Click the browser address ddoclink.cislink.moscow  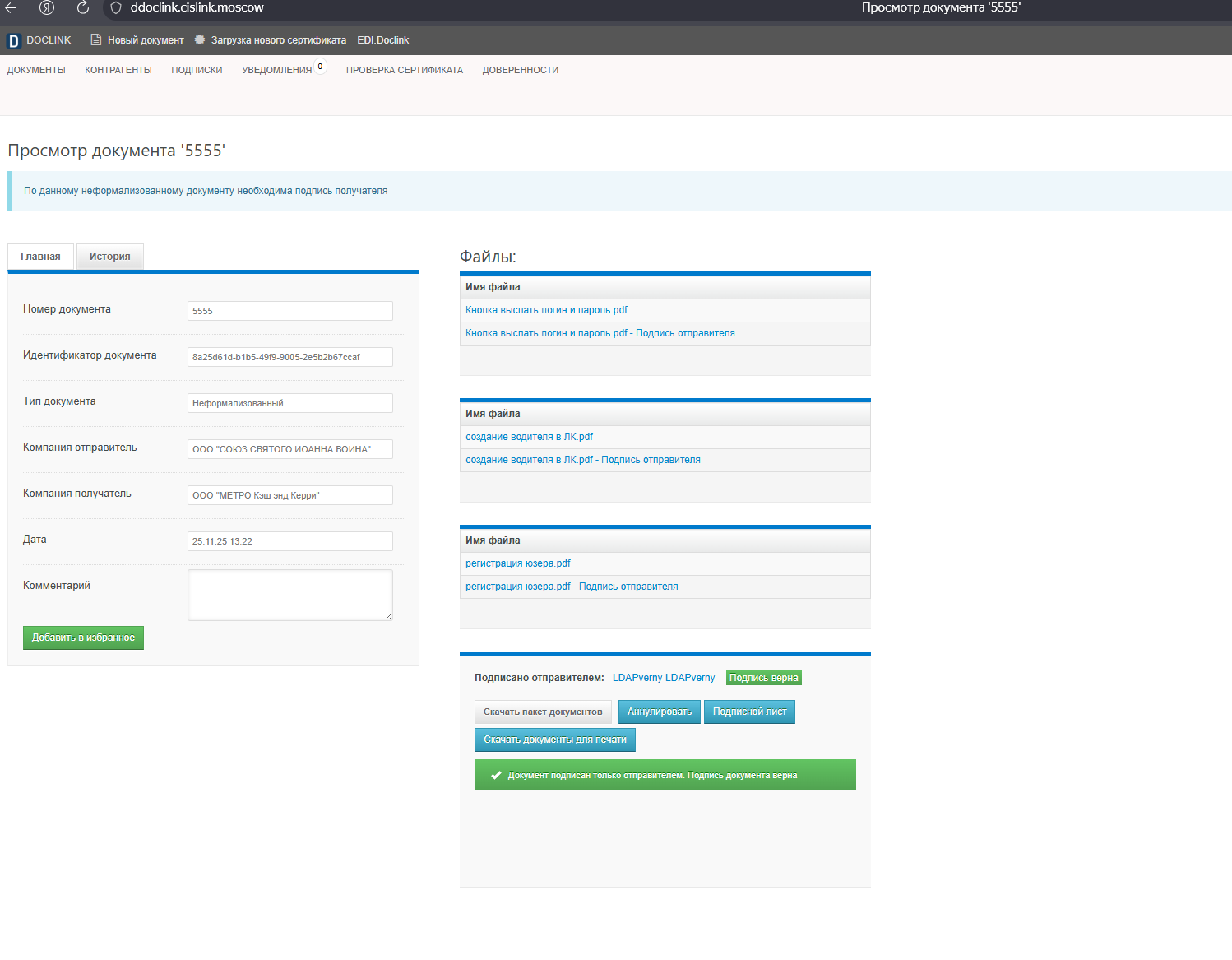(x=197, y=7)
